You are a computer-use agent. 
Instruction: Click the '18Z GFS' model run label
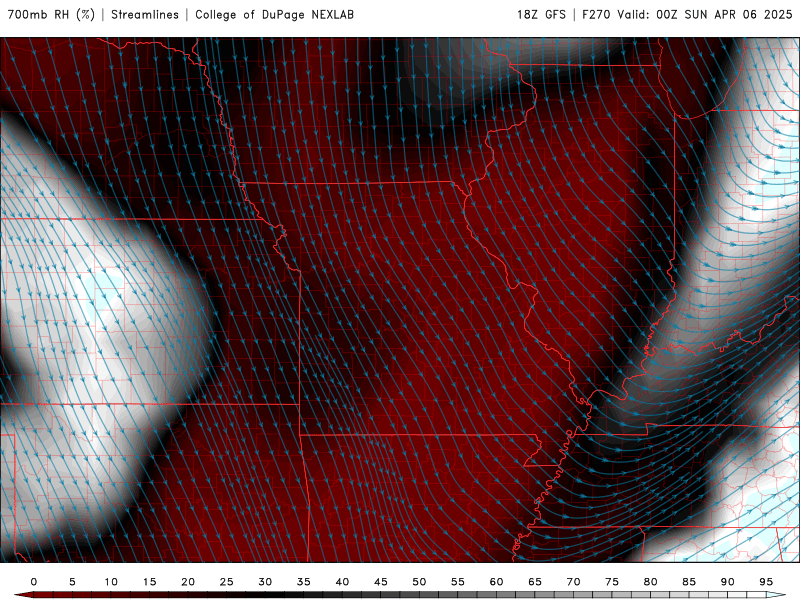(541, 15)
